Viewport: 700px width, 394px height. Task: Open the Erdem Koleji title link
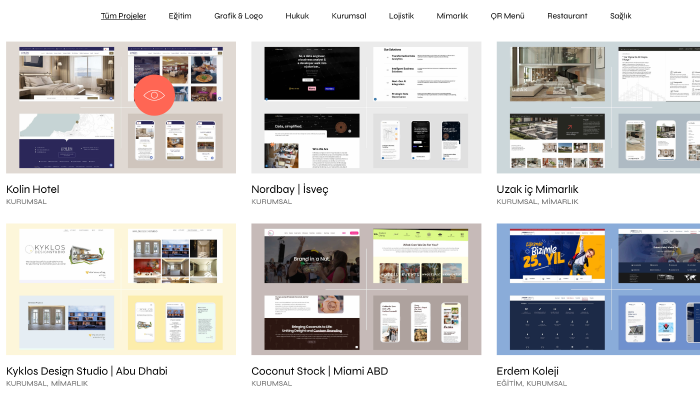pos(527,371)
